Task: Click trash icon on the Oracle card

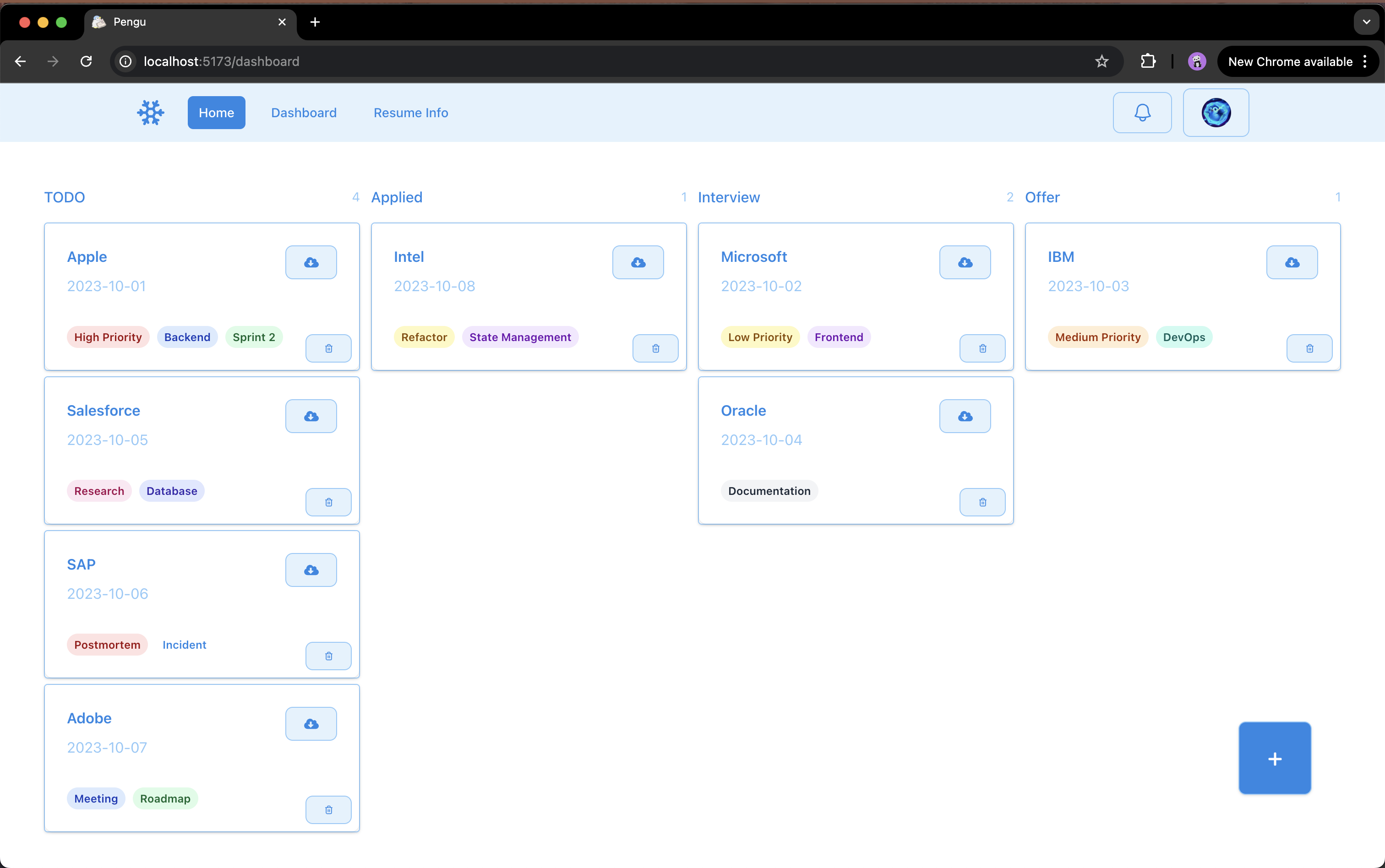Action: point(982,502)
